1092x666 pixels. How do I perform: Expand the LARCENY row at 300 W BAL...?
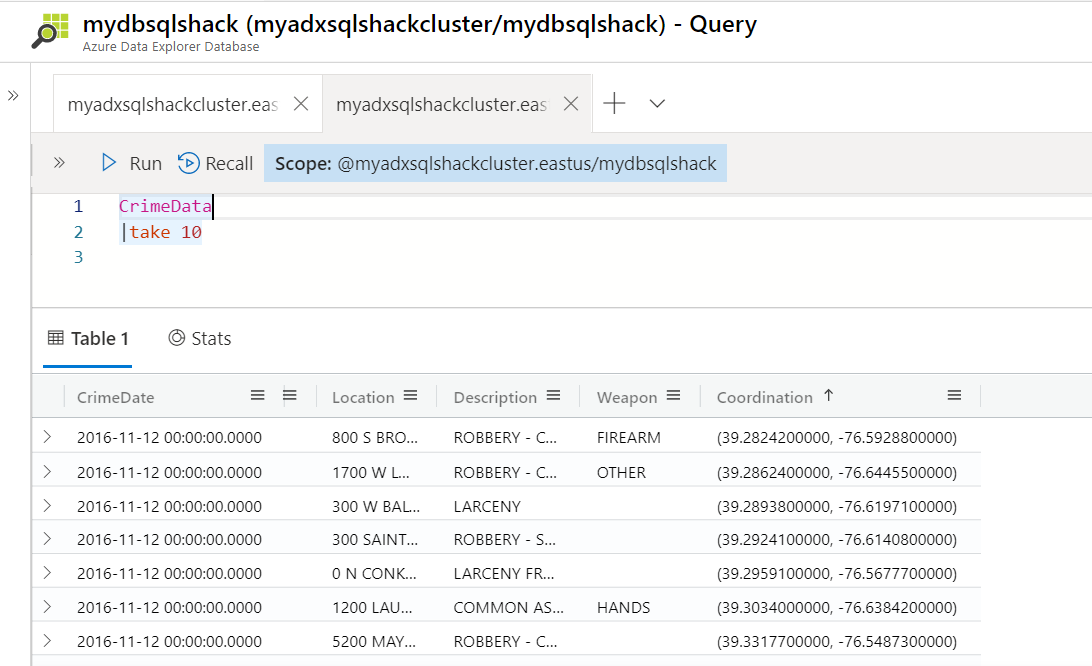tap(46, 505)
